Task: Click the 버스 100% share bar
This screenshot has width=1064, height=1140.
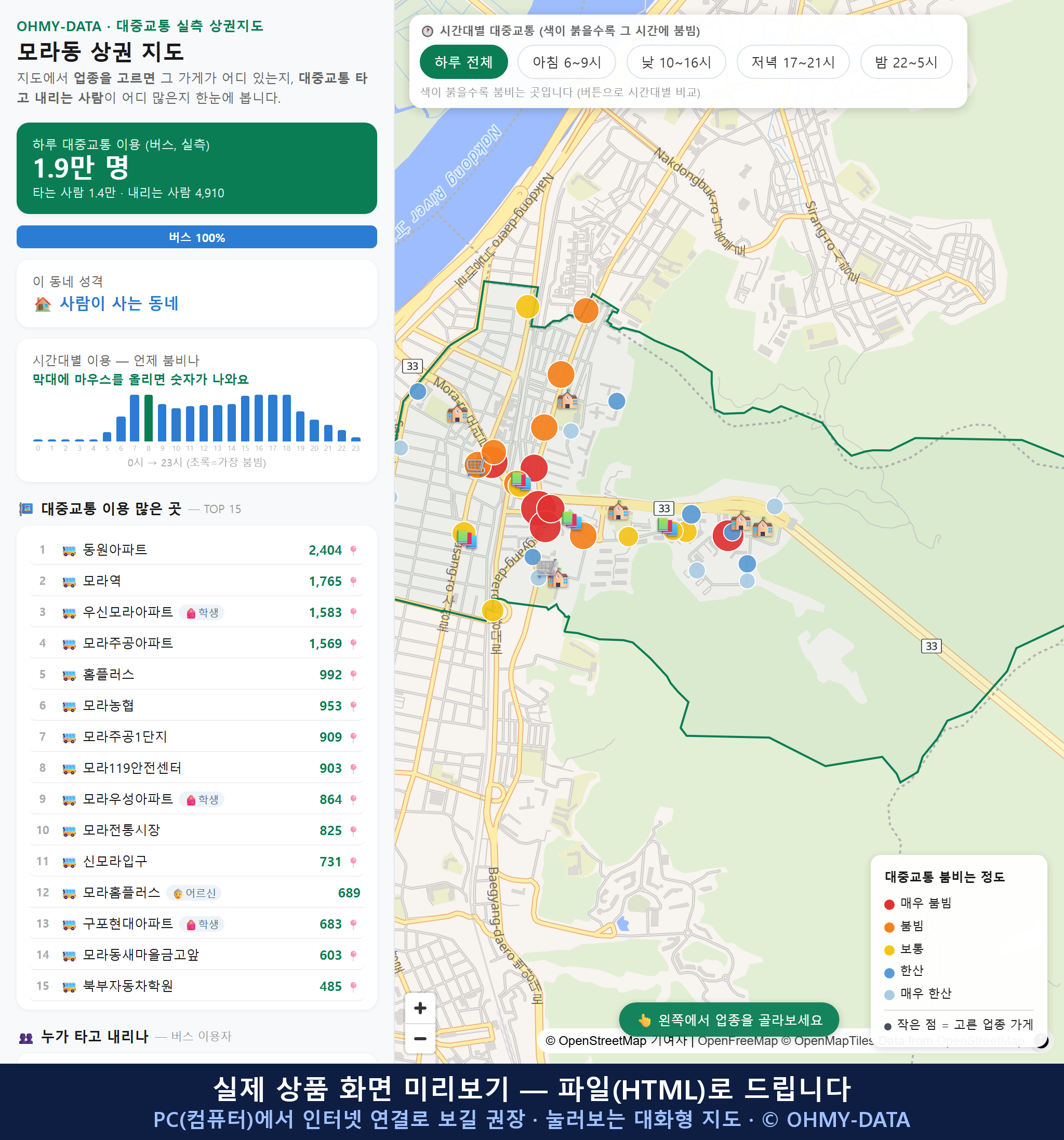Action: point(197,237)
